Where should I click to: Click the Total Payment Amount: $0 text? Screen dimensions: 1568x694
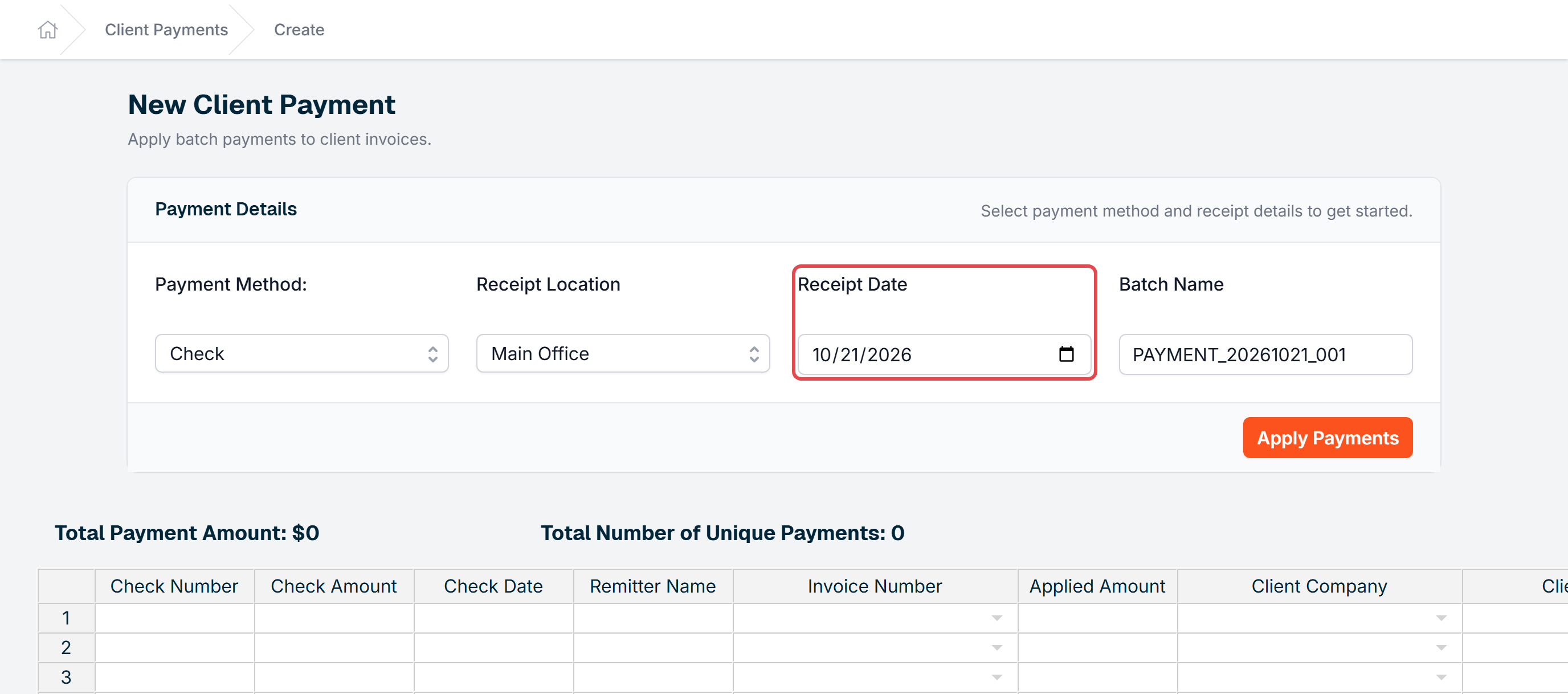coord(187,533)
